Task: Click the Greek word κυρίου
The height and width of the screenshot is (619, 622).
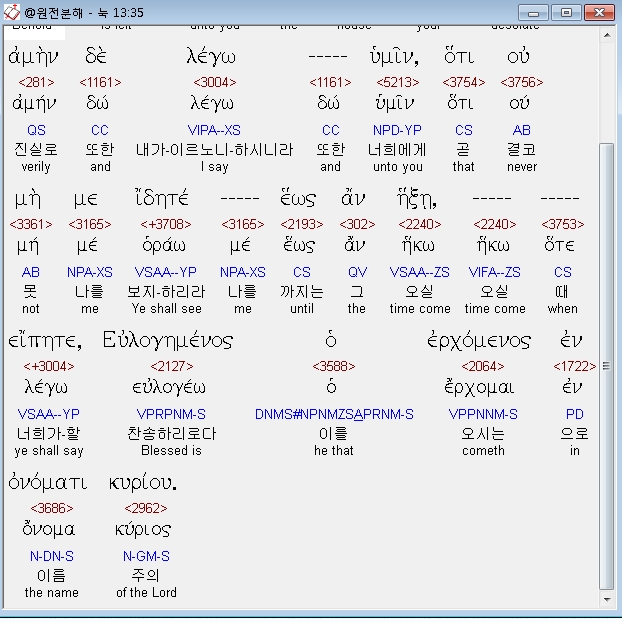Action: coord(143,483)
